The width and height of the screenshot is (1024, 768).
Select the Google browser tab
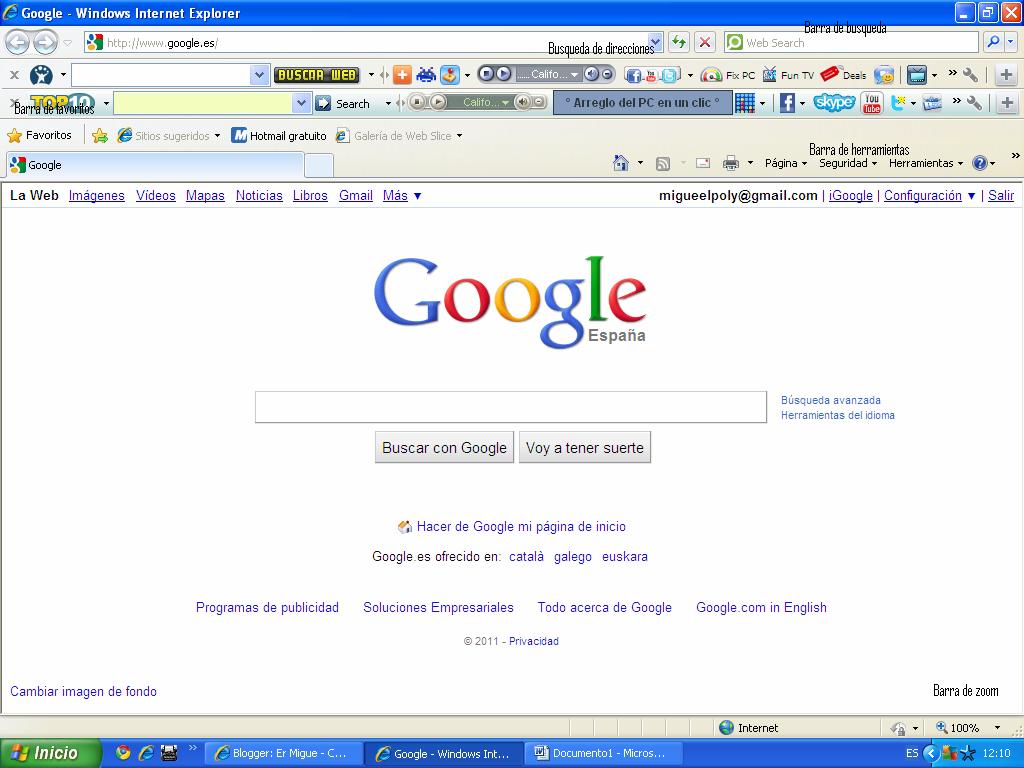tap(155, 165)
